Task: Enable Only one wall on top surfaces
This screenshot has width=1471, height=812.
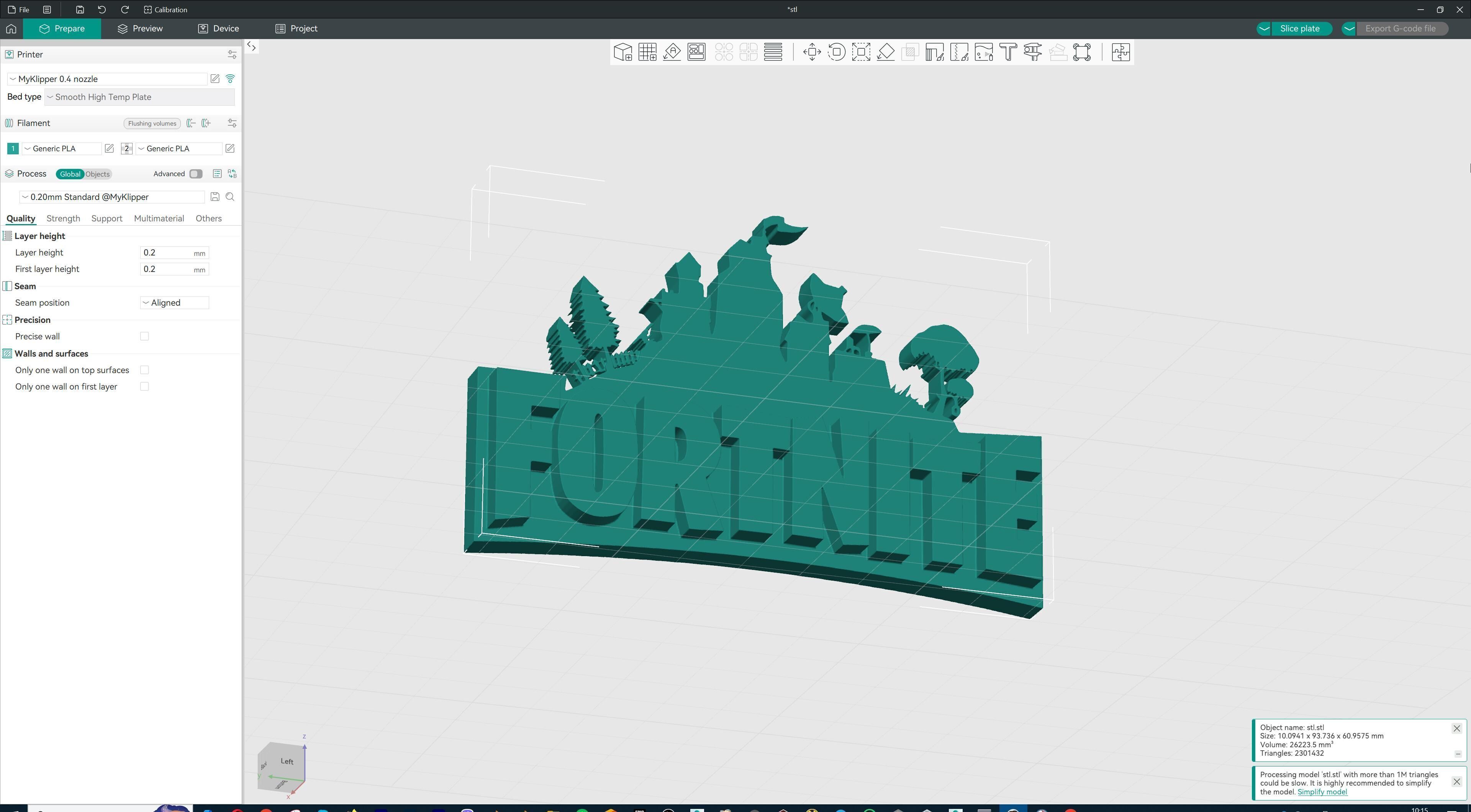Action: tap(144, 370)
